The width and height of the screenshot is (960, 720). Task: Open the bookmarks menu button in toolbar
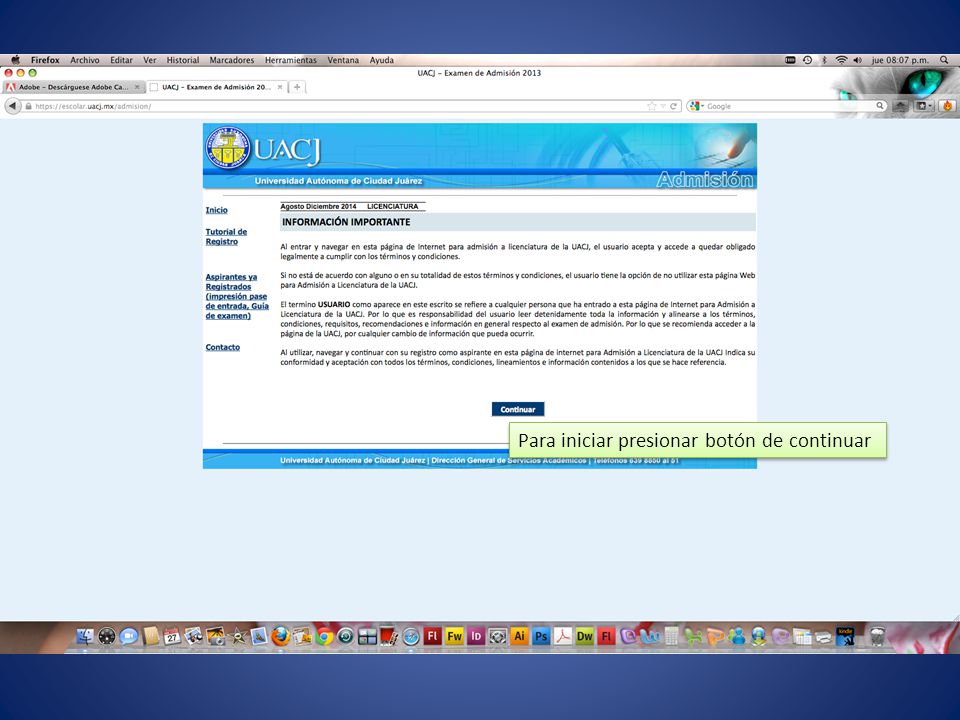click(923, 106)
